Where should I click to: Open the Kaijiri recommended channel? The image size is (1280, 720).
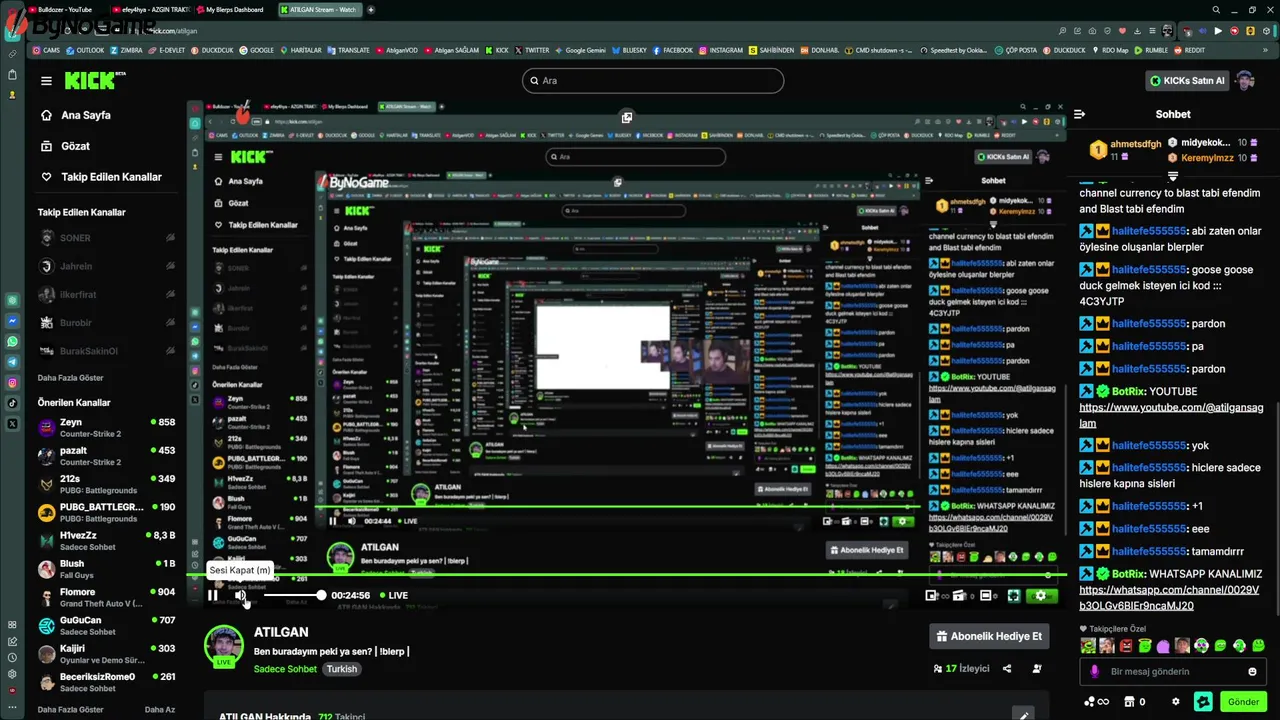106,653
